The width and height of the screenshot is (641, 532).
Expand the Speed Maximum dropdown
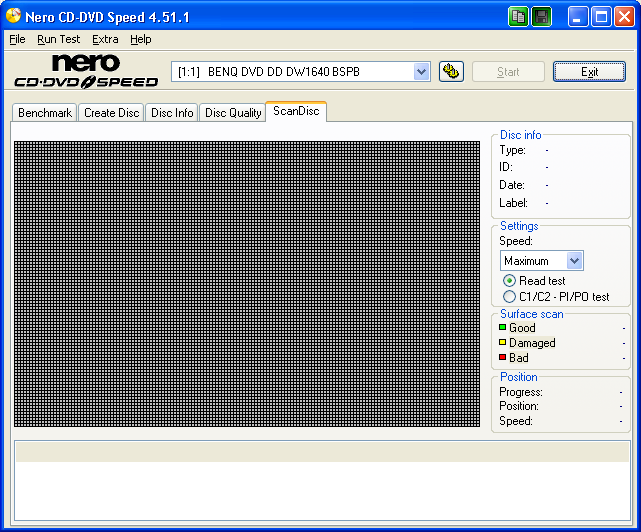(x=574, y=261)
